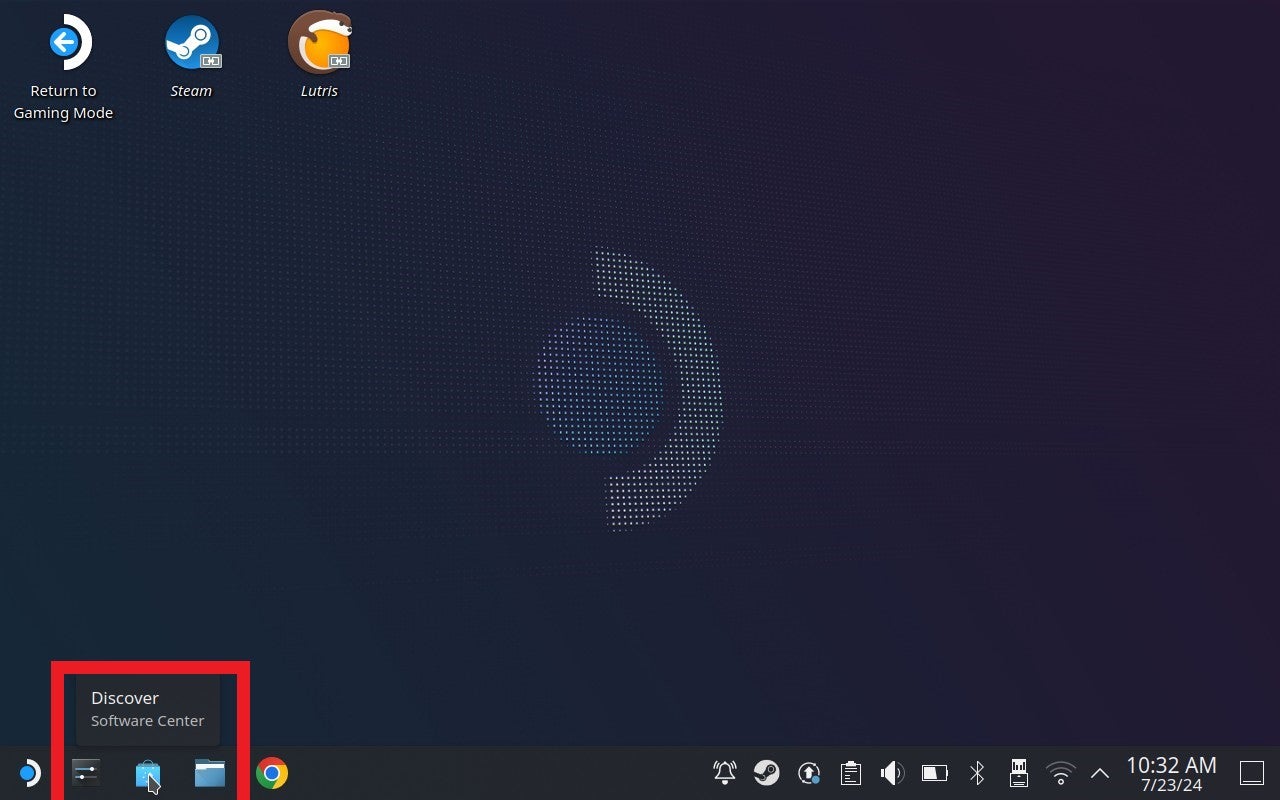This screenshot has width=1280, height=800.
Task: Open the Steam Deck application launcher
Action: pos(29,773)
